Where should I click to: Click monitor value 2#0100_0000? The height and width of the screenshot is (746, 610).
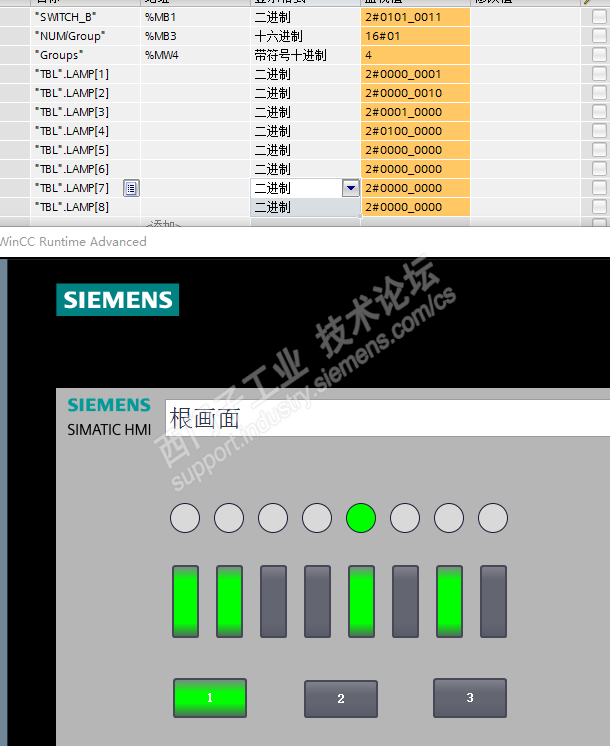pos(415,131)
